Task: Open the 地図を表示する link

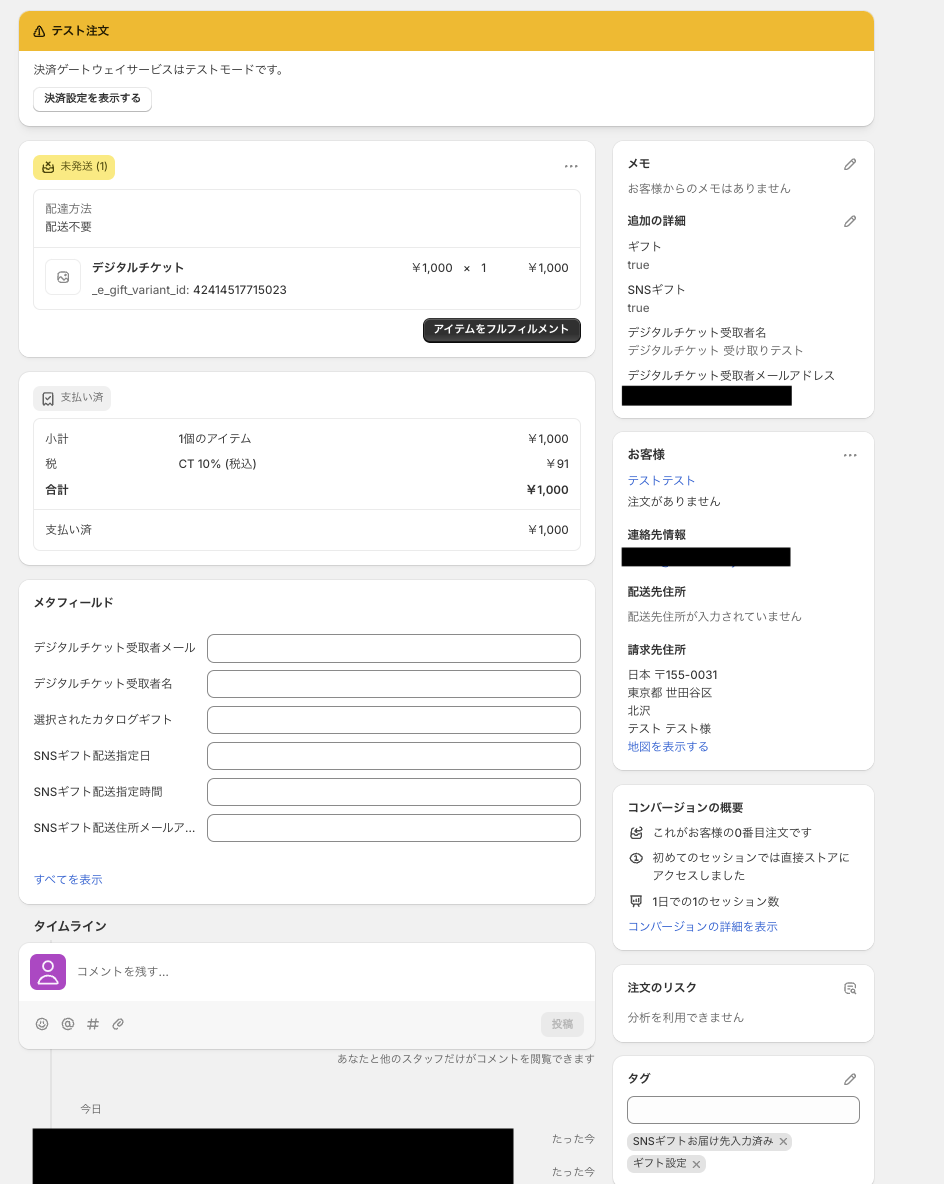Action: [668, 747]
